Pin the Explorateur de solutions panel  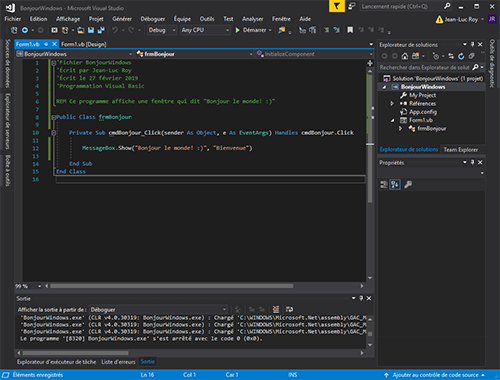[x=472, y=44]
